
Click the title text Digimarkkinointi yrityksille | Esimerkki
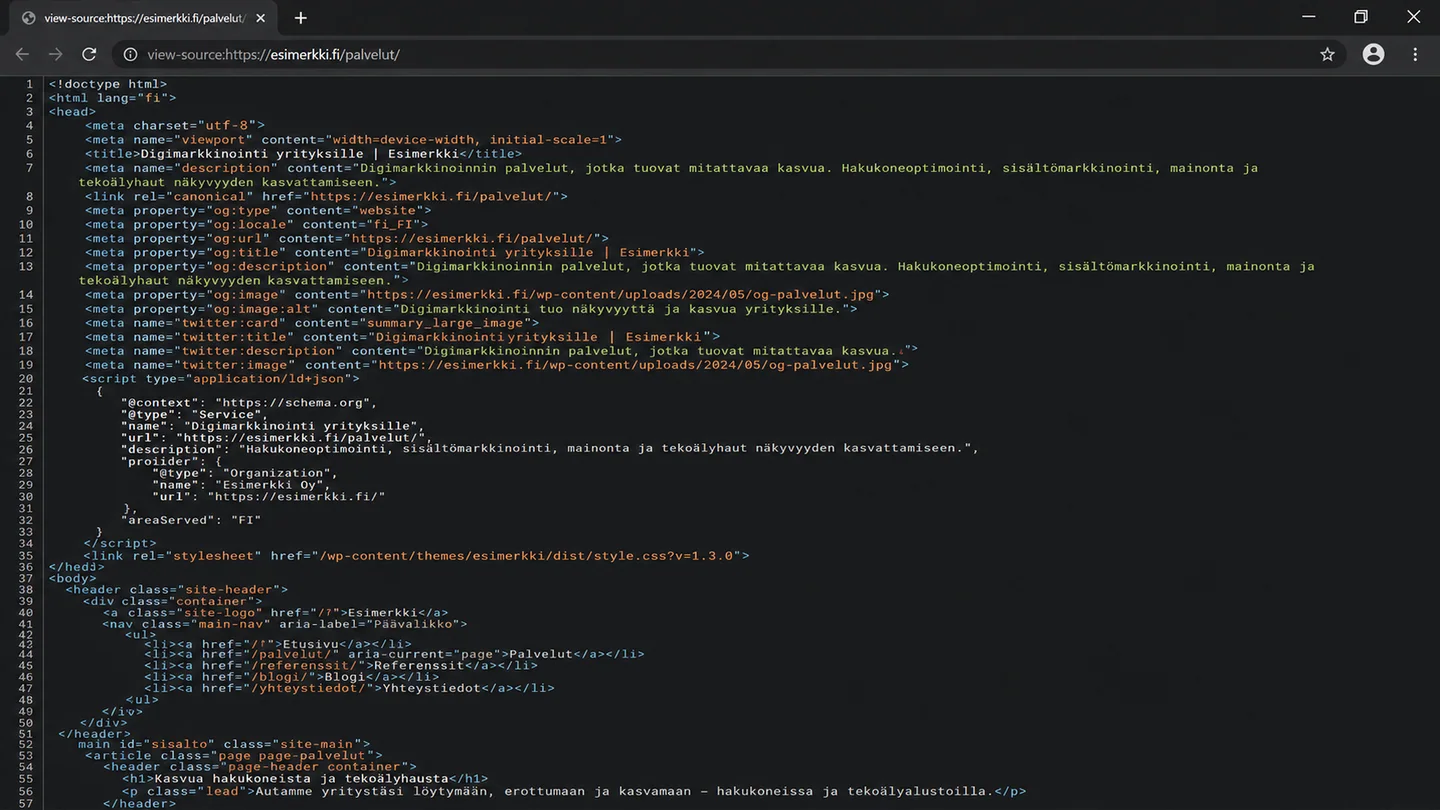pos(299,154)
